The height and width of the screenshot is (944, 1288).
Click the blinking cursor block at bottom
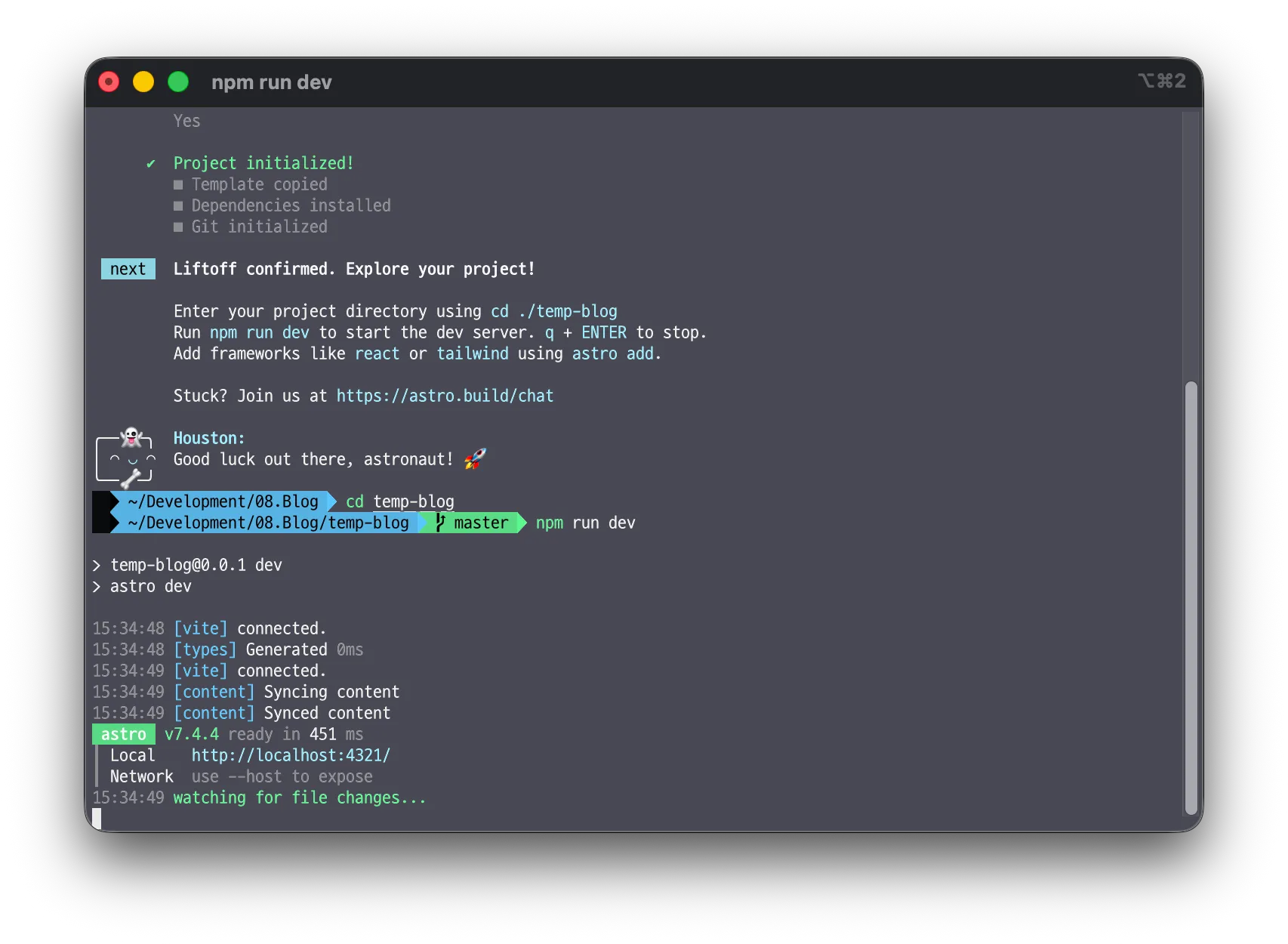tap(97, 819)
